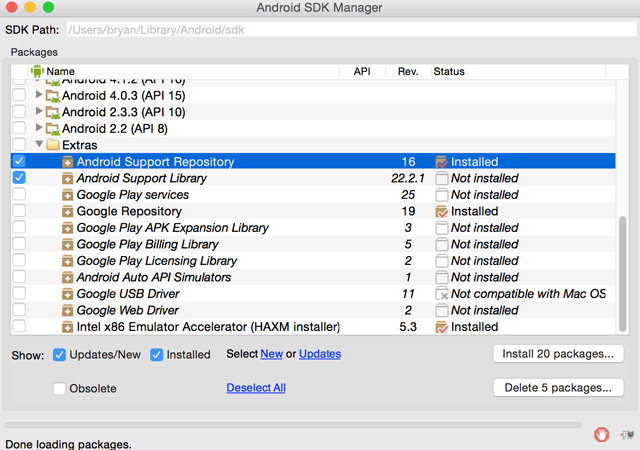
Task: Click the red stop loading icon
Action: tap(601, 434)
